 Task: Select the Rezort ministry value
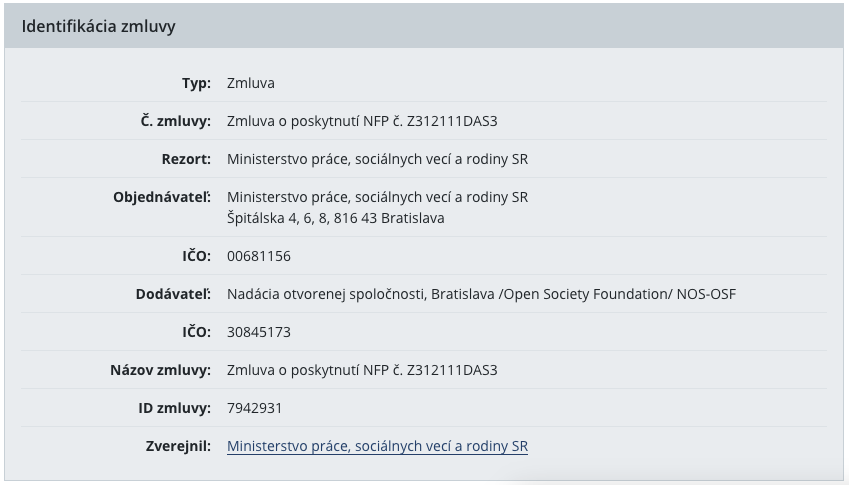(377, 159)
